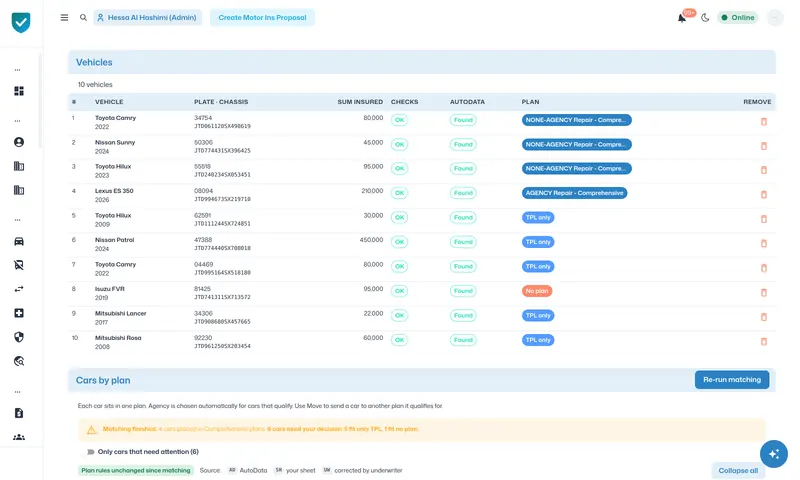Viewport: 800px width, 480px height.
Task: Remove the Mitsubishi Rosa row
Action: tap(764, 341)
